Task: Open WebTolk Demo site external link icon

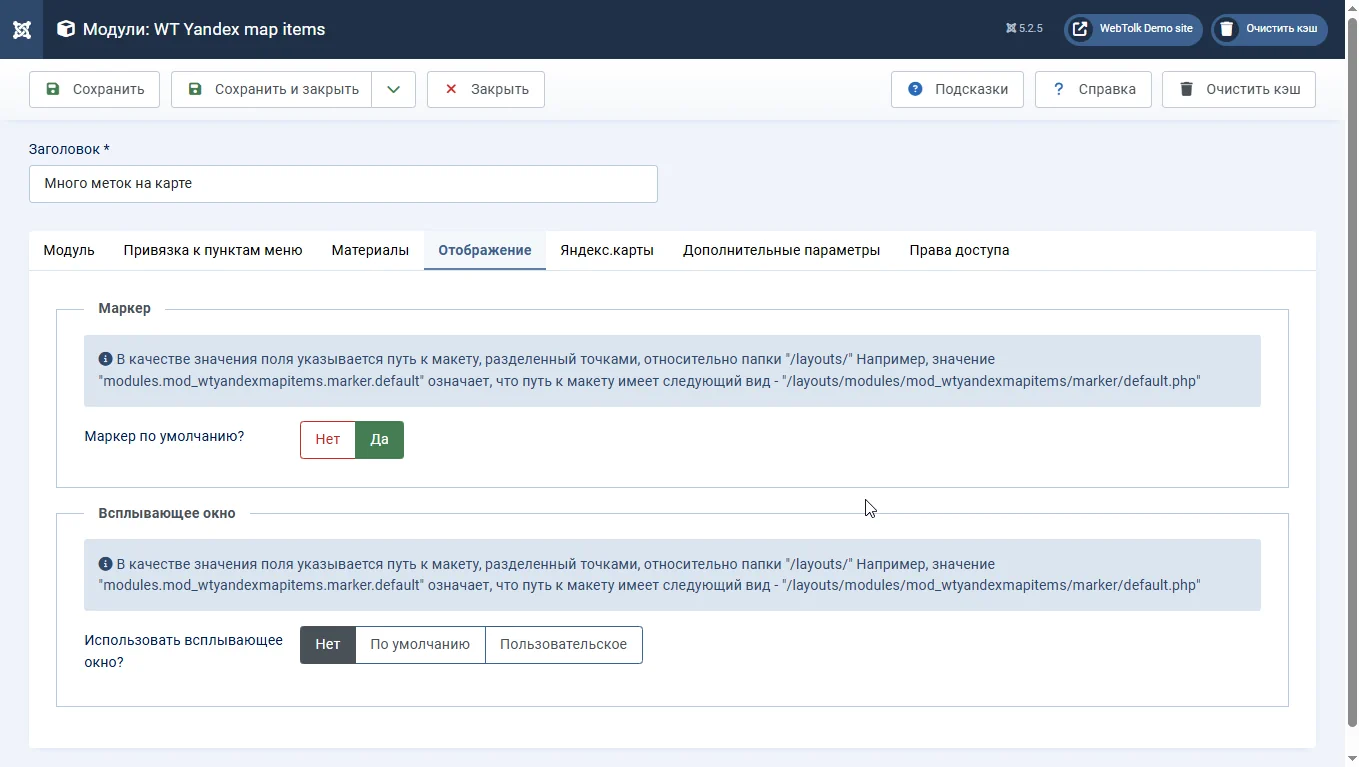Action: pos(1080,29)
